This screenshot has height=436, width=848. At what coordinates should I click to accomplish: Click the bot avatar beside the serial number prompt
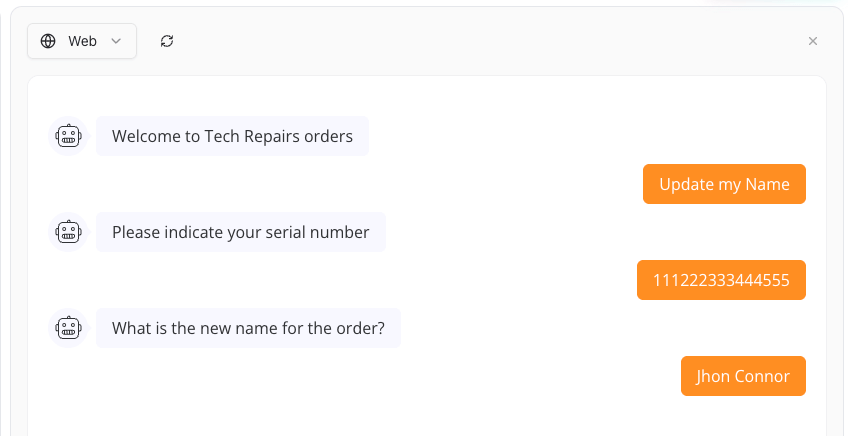pos(68,232)
